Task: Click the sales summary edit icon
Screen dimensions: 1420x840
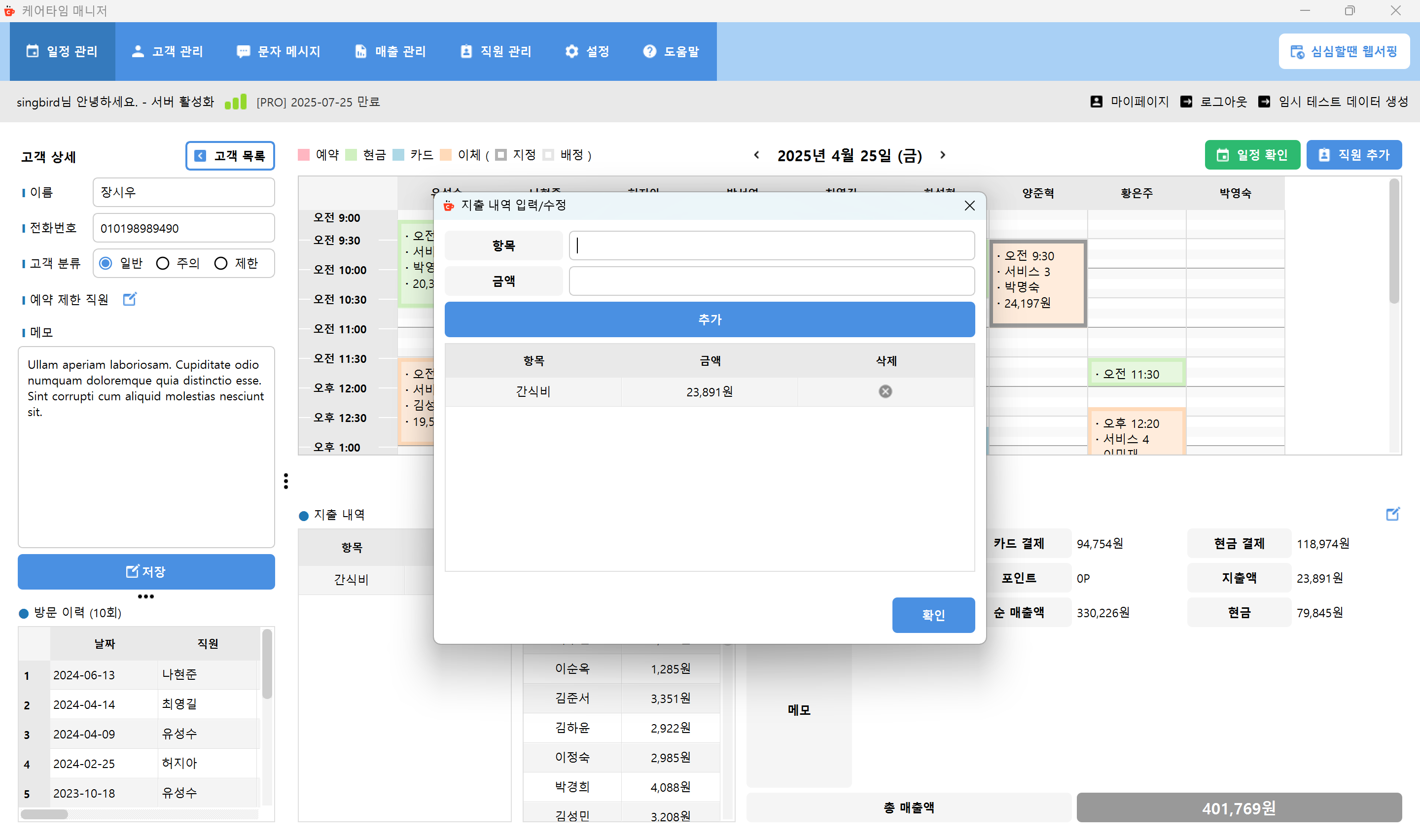Action: coord(1392,514)
